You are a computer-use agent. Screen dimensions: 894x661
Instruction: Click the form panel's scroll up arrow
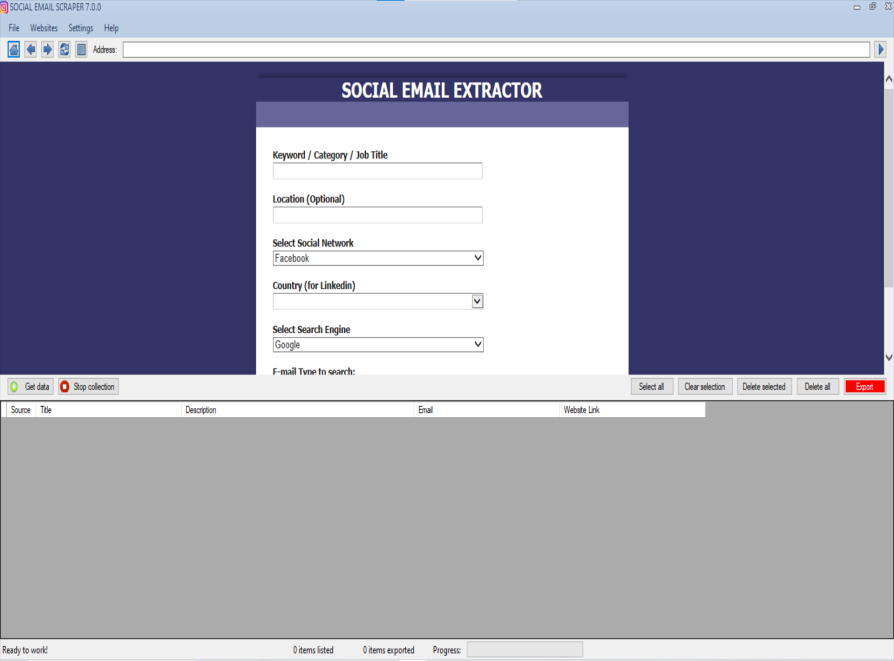point(889,79)
